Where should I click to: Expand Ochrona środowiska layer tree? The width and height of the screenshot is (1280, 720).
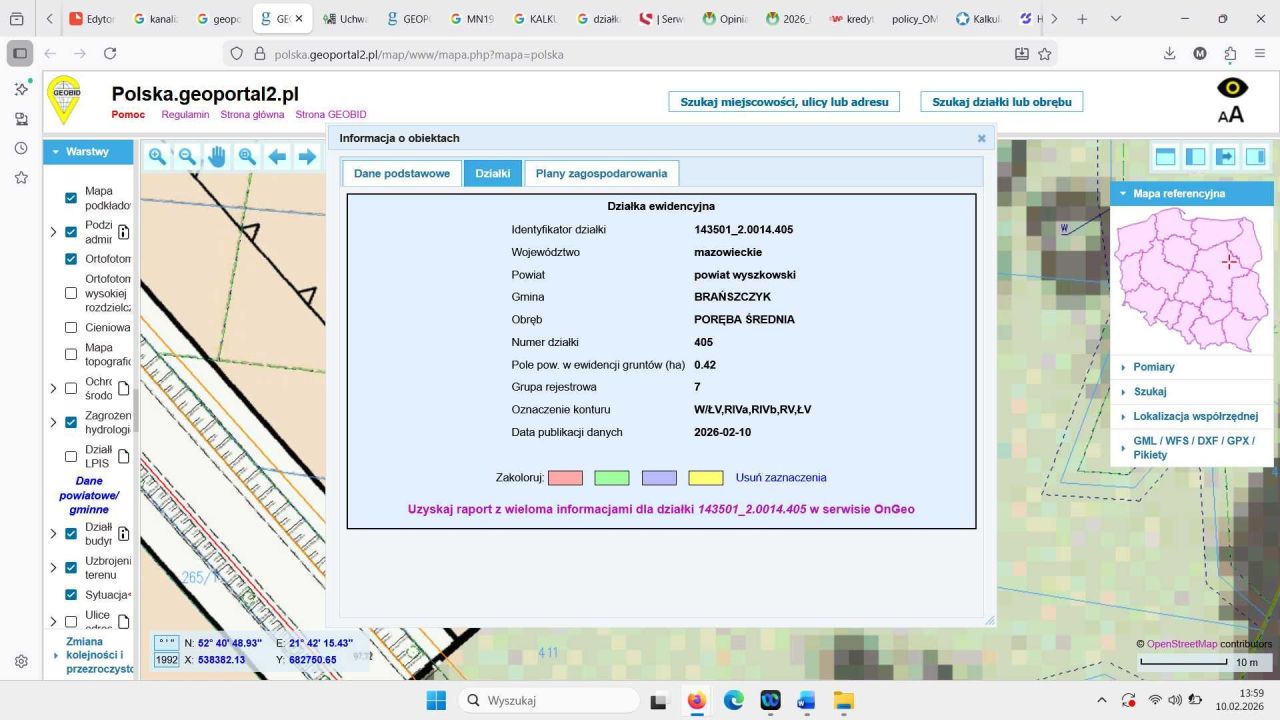[x=53, y=388]
